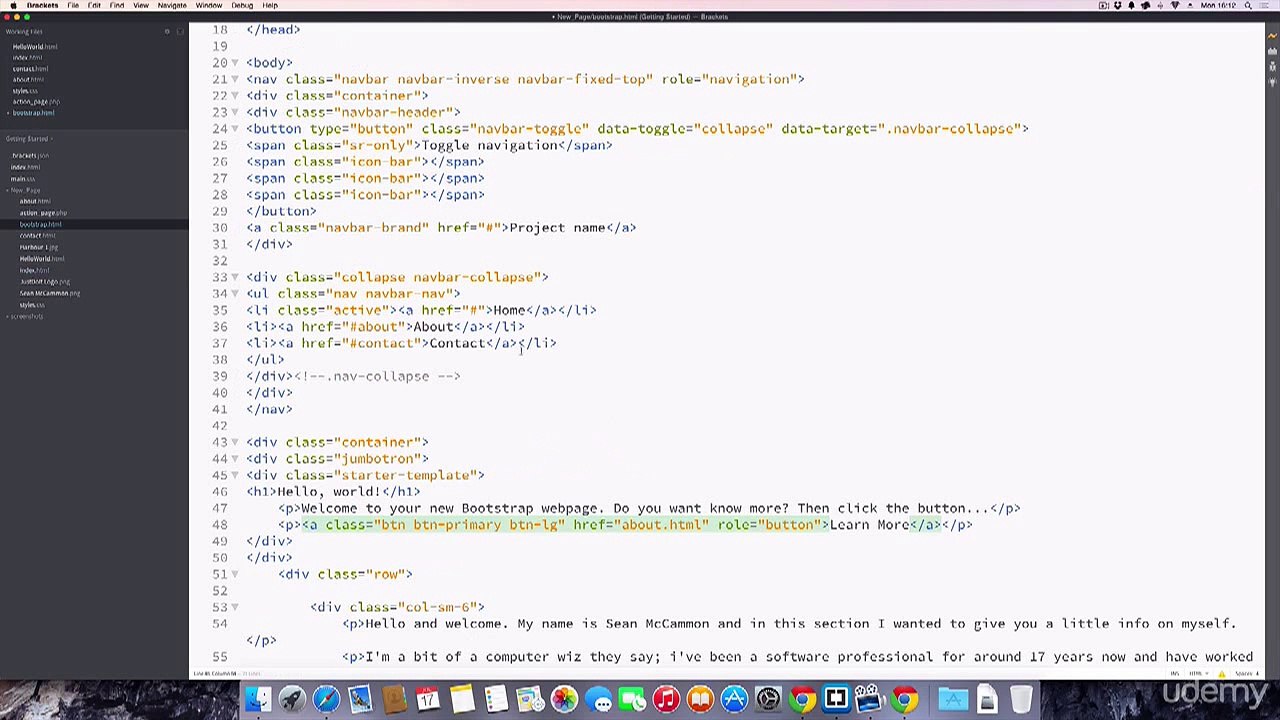This screenshot has height=720, width=1280.
Task: Collapse code fold arrow at line 45
Action: [x=235, y=475]
